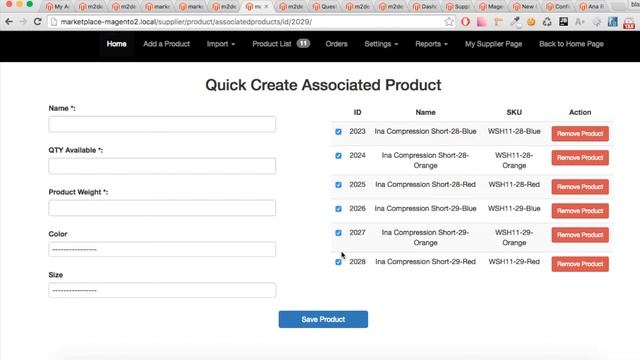Switch to the 'Ana R' browser tab

[592, 7]
